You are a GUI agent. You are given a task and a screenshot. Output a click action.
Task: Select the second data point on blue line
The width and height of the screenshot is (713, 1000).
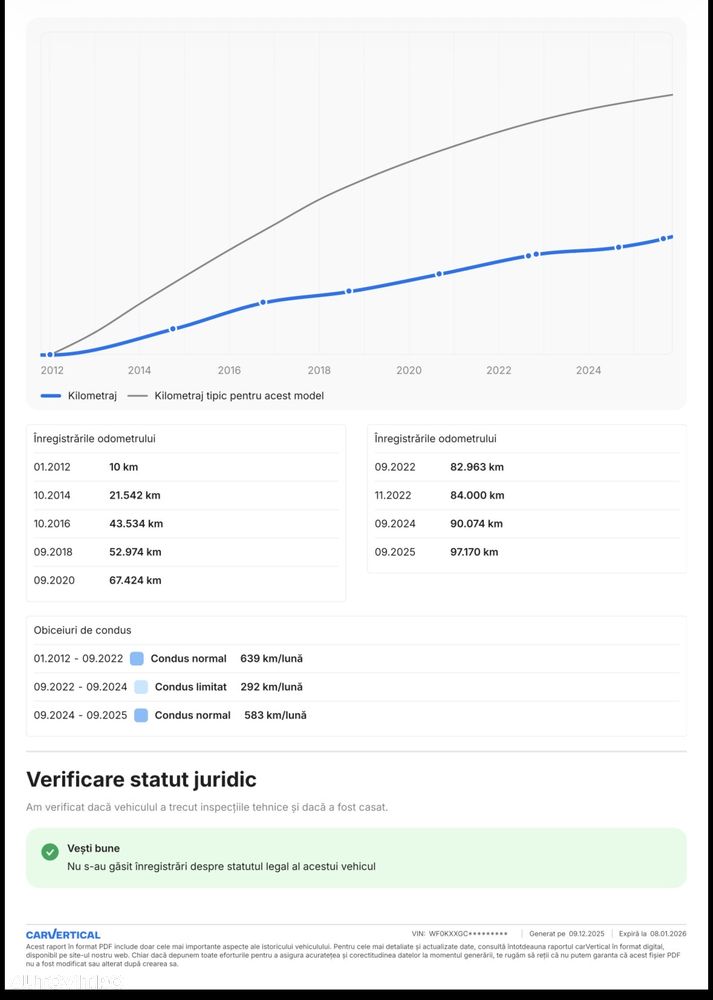[173, 328]
